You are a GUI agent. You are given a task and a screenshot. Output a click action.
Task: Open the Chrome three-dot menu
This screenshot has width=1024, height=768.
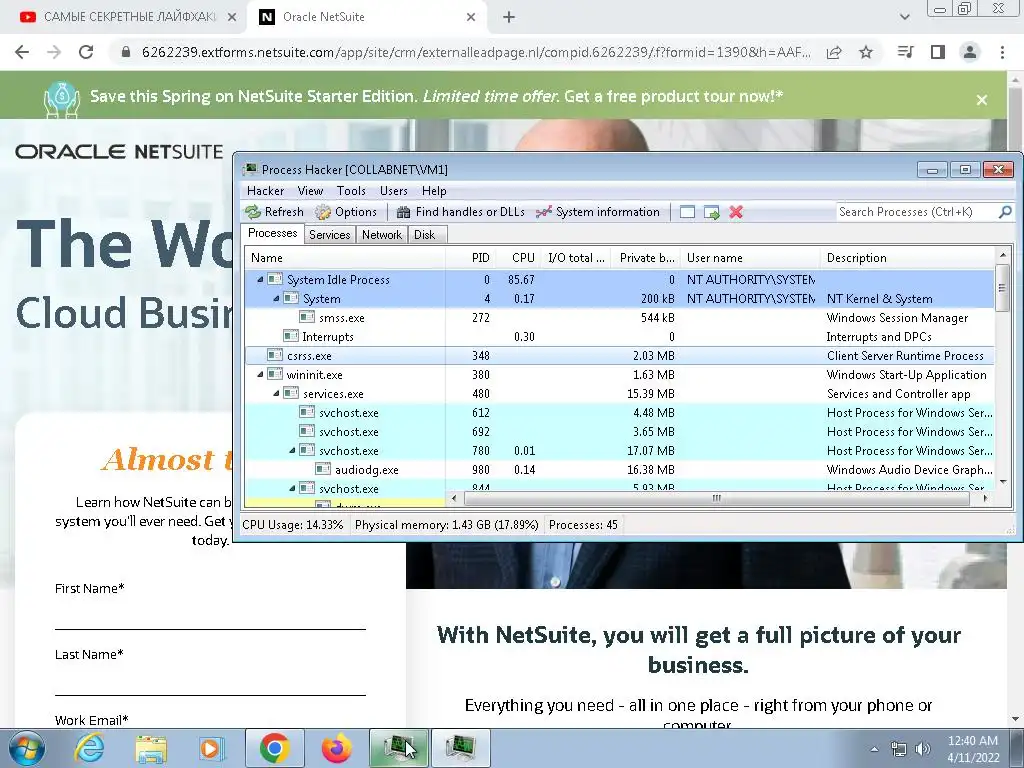pos(1002,52)
